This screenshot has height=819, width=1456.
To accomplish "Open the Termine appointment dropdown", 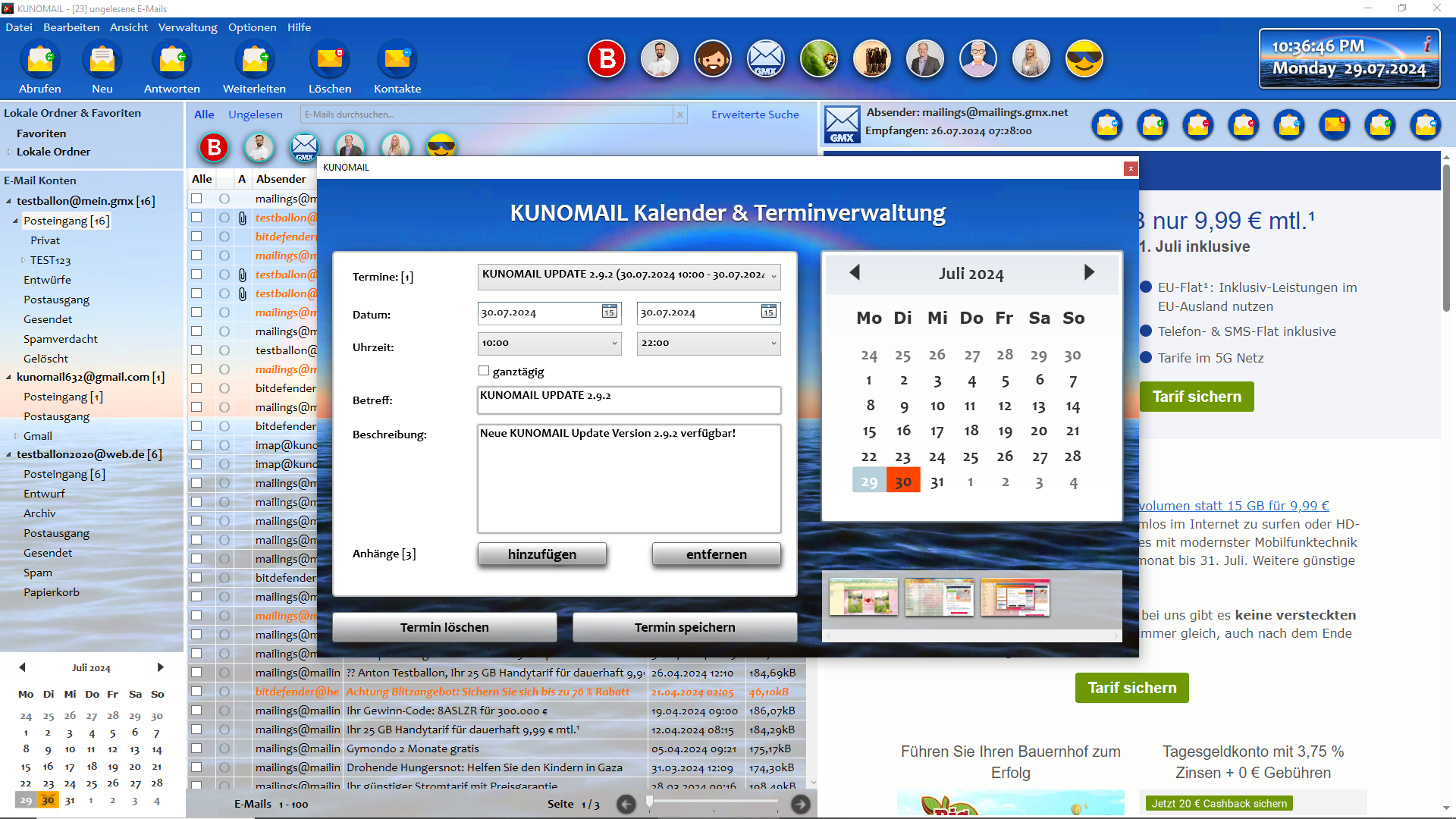I will (x=629, y=276).
